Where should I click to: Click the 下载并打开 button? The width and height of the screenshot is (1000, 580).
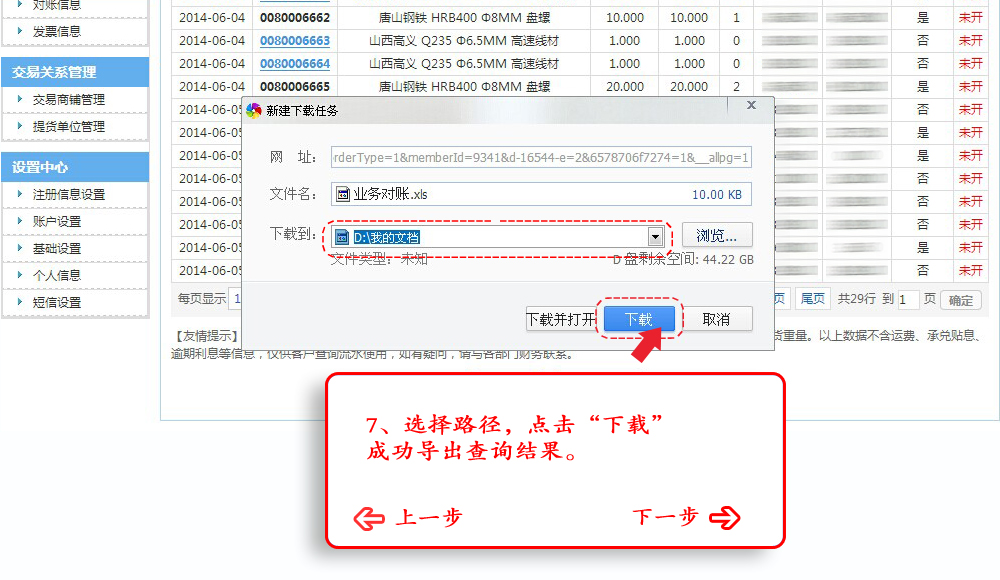(x=561, y=319)
